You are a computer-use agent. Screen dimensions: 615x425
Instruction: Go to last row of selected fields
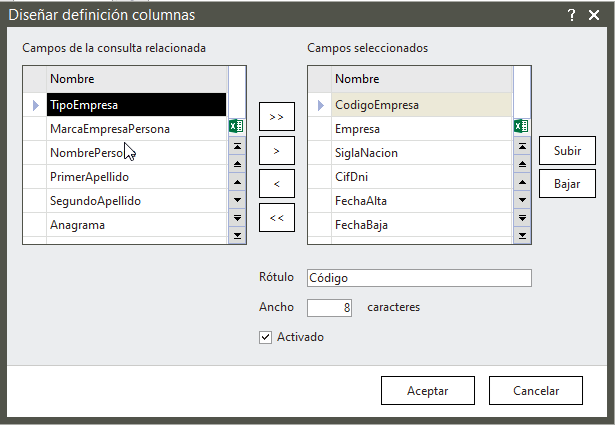coord(521,235)
